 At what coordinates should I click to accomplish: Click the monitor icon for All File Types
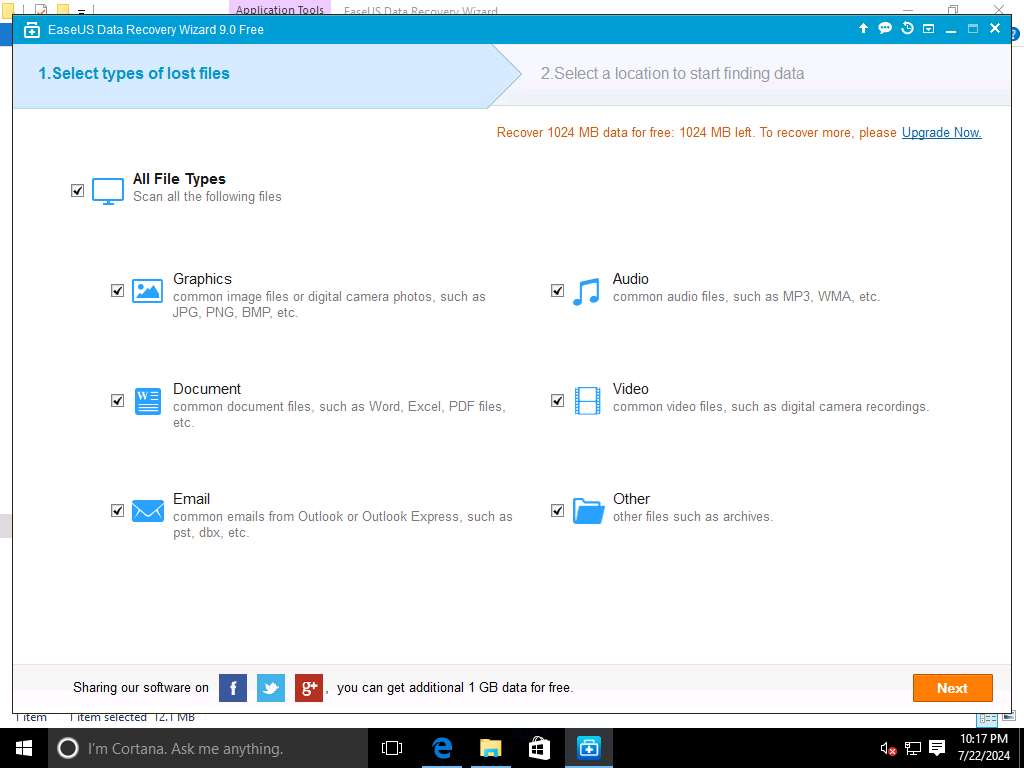pos(108,191)
